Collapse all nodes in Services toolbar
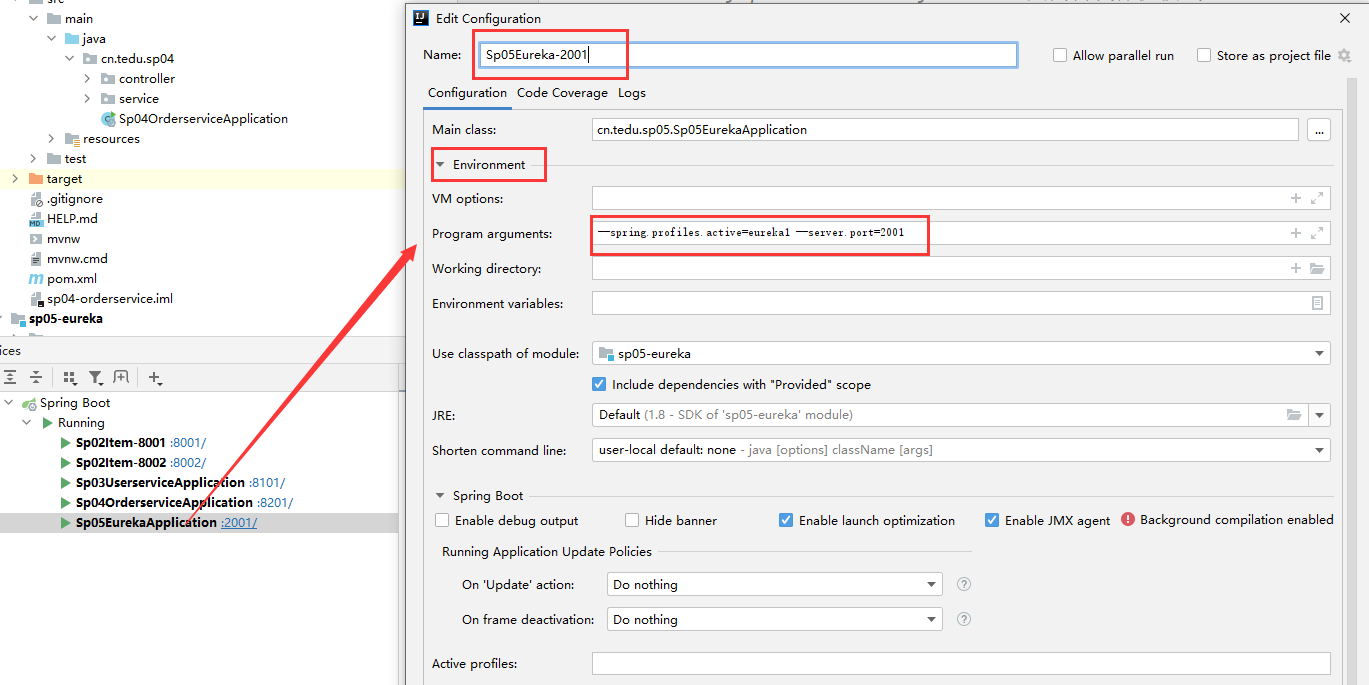1369x685 pixels. pos(36,377)
